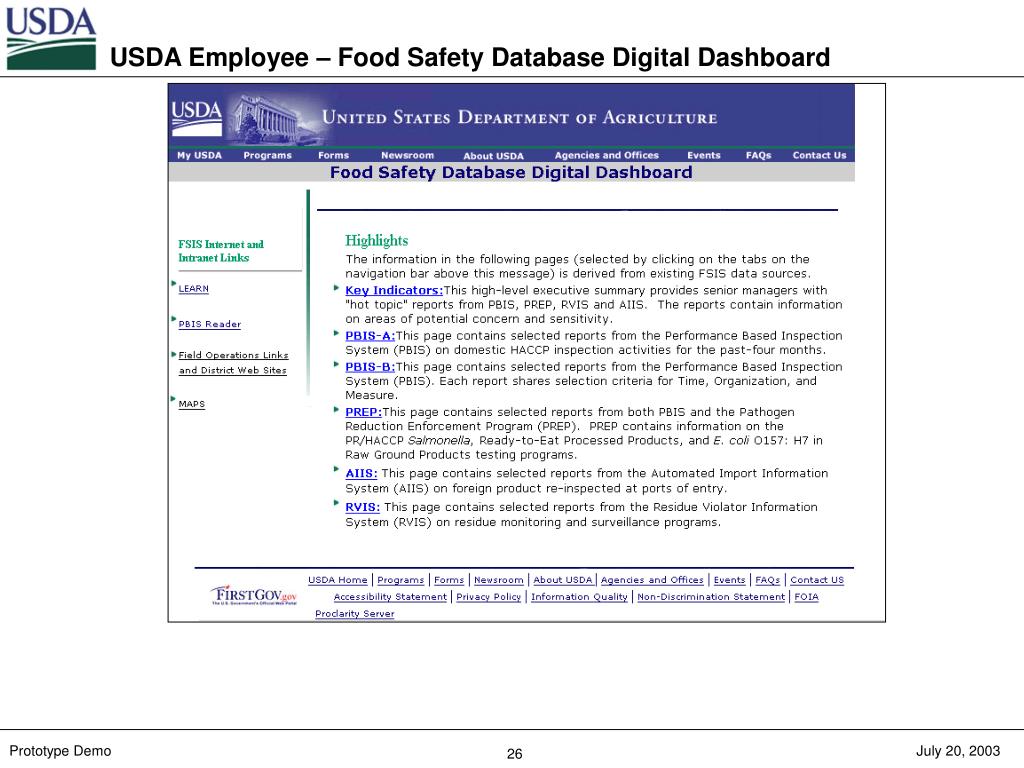Click the Newsroom footer link
The height and width of the screenshot is (768, 1024).
tap(498, 580)
